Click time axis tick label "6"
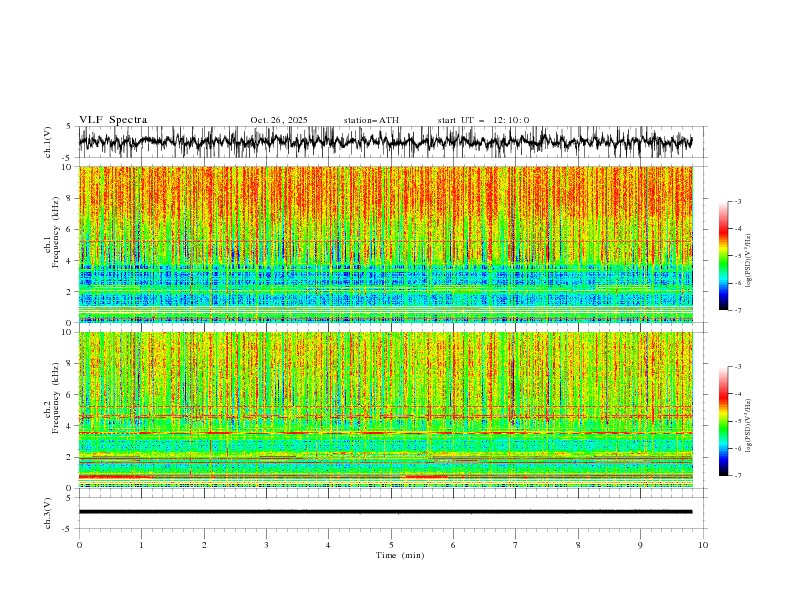This screenshot has width=792, height=612. tap(453, 545)
